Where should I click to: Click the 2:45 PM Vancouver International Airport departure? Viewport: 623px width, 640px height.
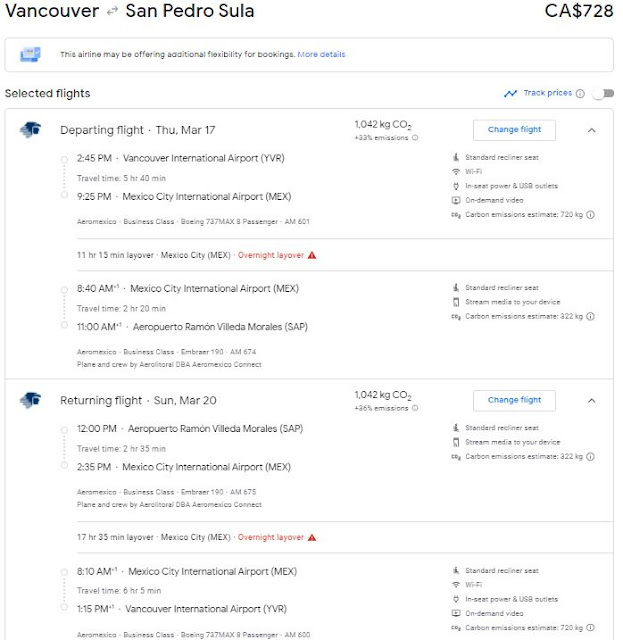180,158
